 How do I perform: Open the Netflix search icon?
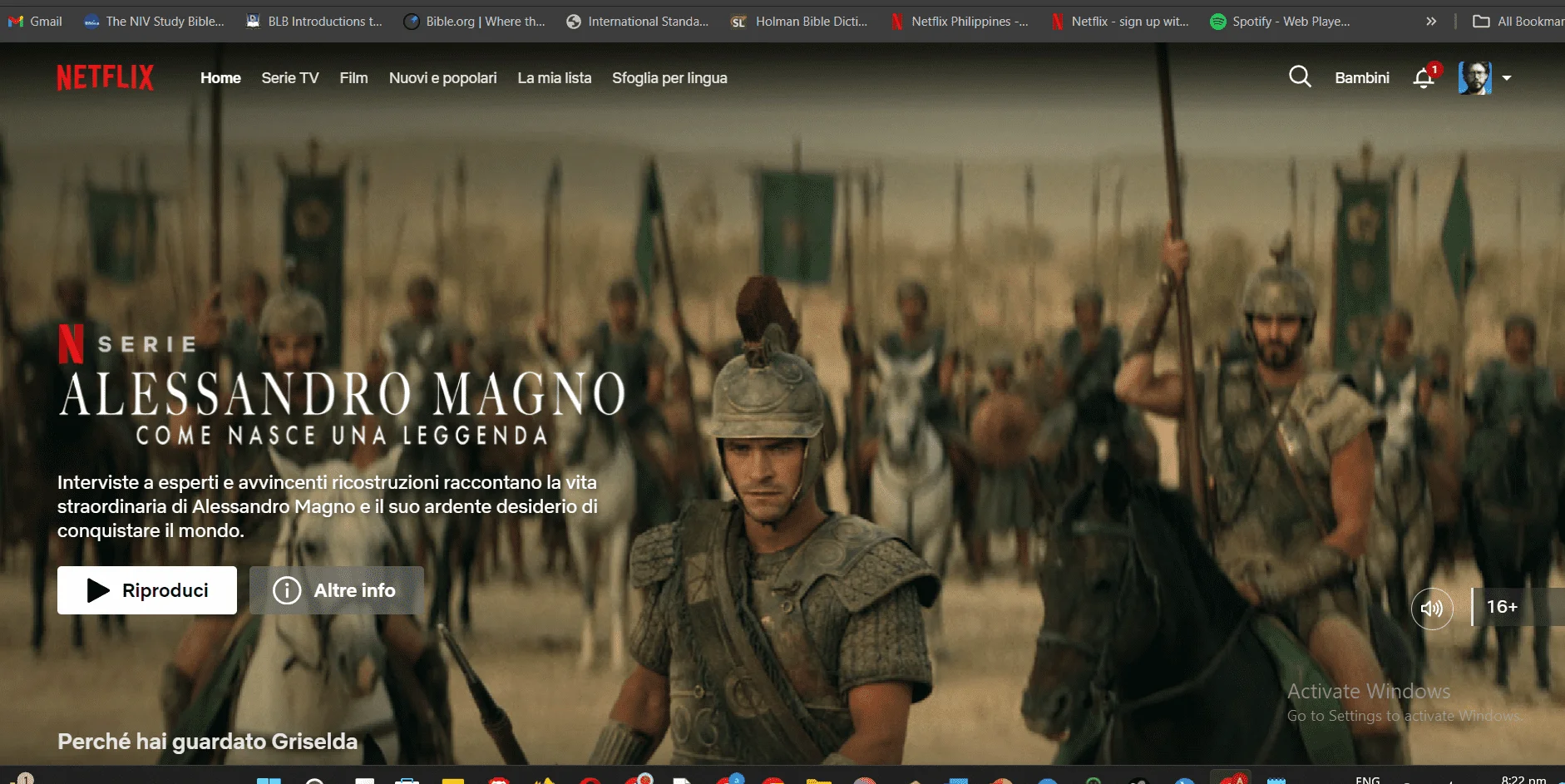point(1300,77)
